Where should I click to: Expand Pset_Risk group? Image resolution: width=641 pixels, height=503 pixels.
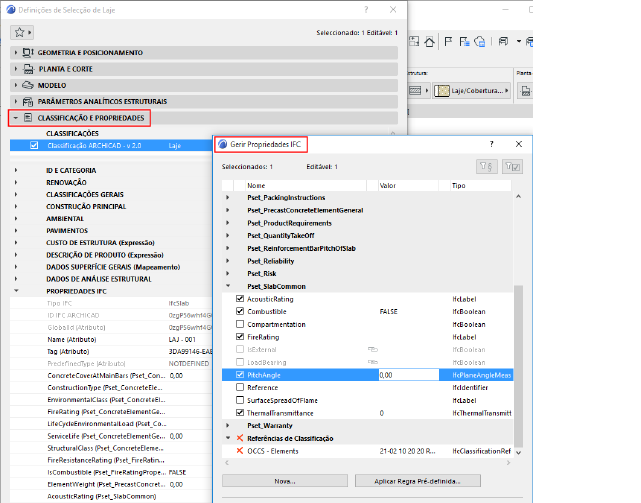[228, 274]
